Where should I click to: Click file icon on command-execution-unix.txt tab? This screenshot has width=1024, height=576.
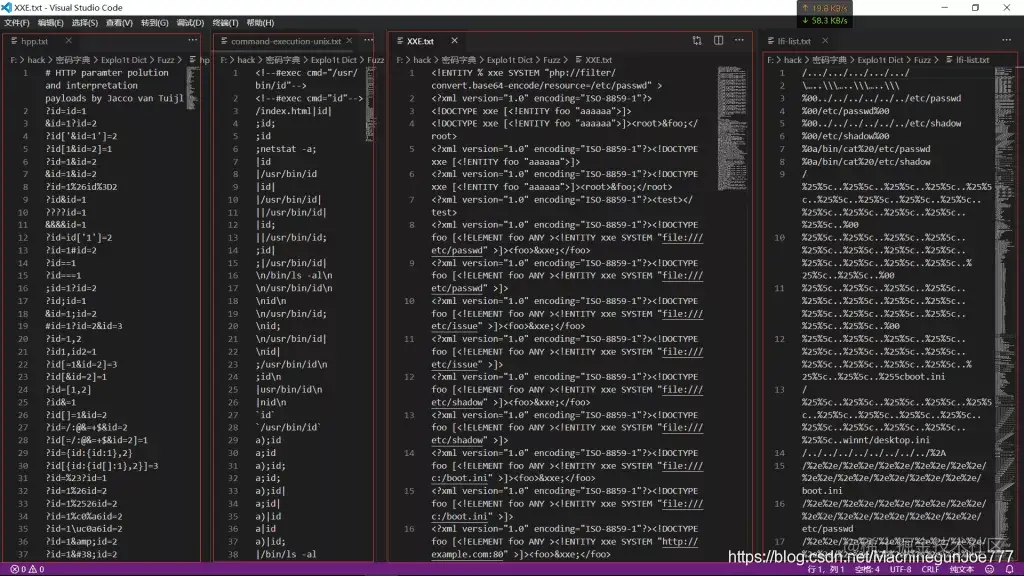pyautogui.click(x=224, y=41)
